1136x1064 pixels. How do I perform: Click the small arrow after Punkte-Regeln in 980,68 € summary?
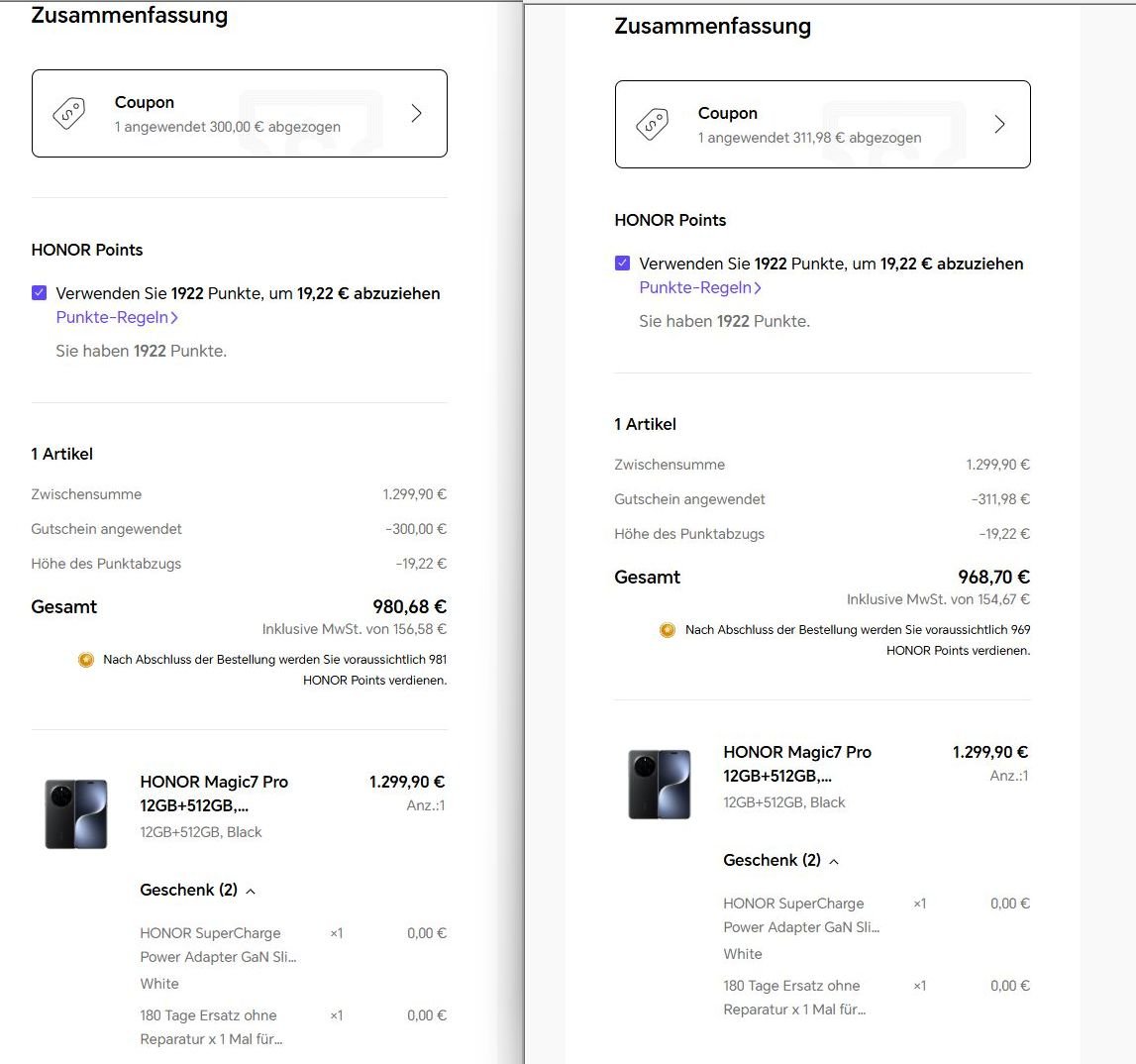tap(174, 318)
